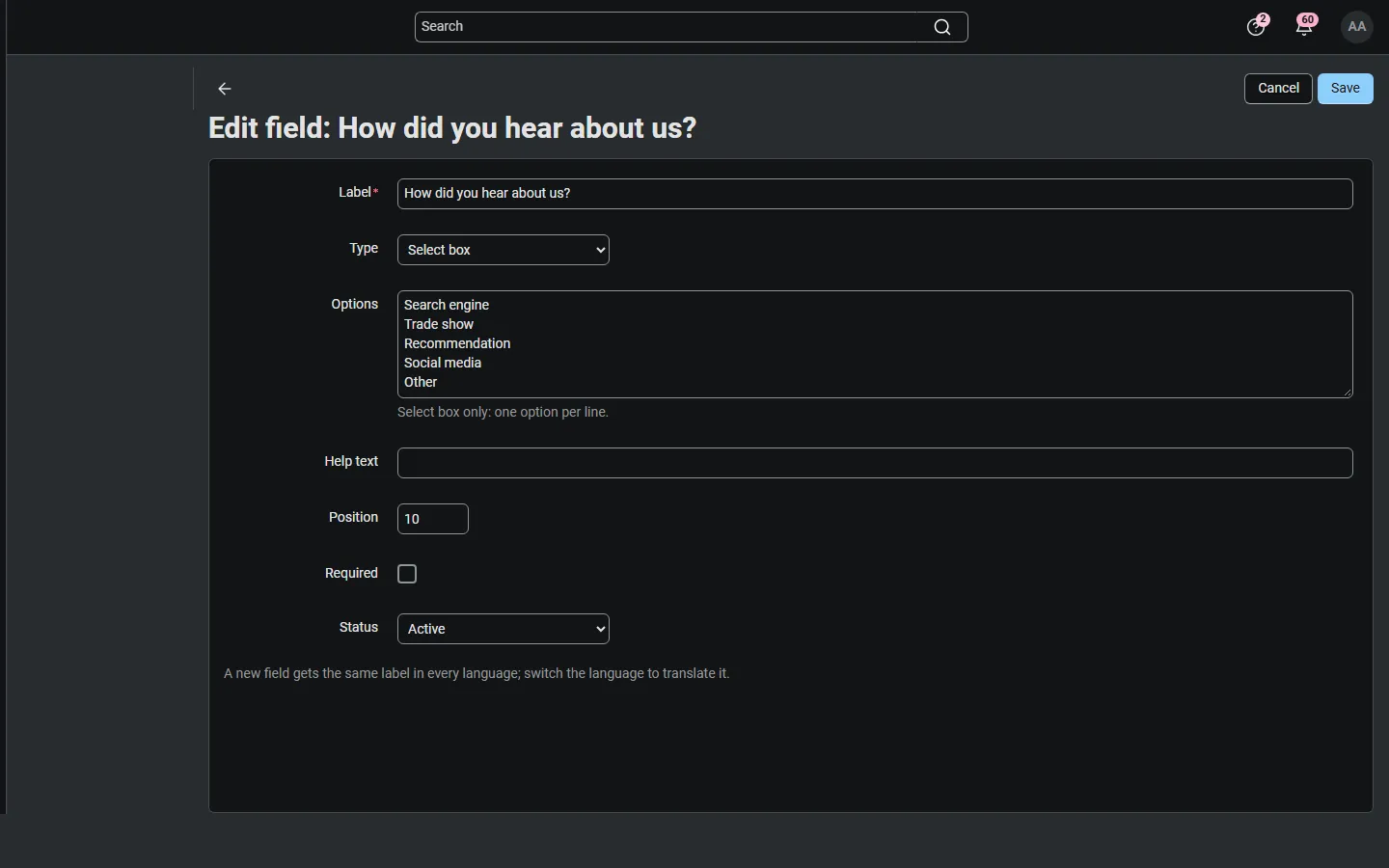Open notifications bell showing 60
The width and height of the screenshot is (1389, 868).
[1307, 26]
